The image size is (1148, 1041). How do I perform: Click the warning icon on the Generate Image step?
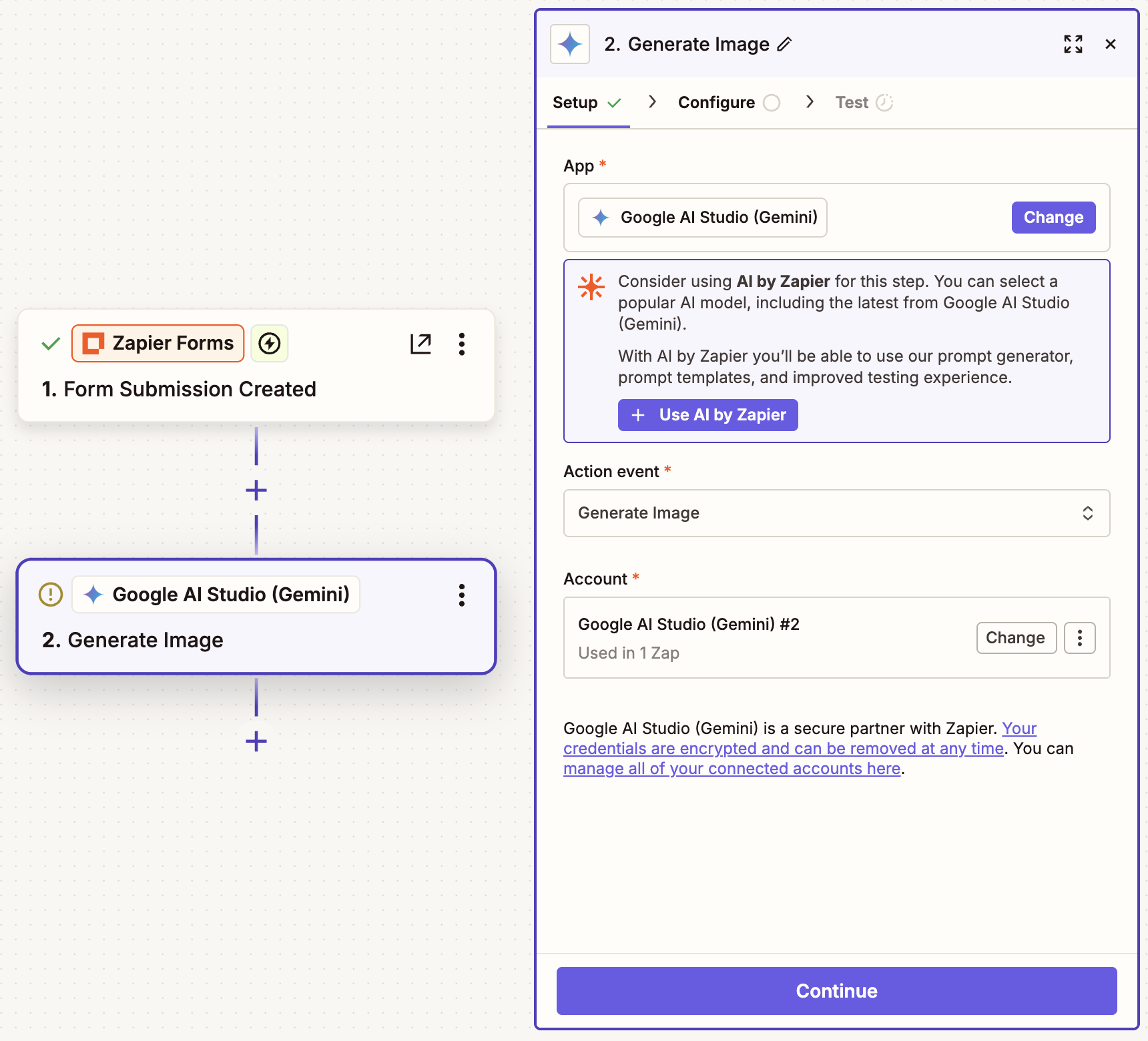tap(50, 594)
